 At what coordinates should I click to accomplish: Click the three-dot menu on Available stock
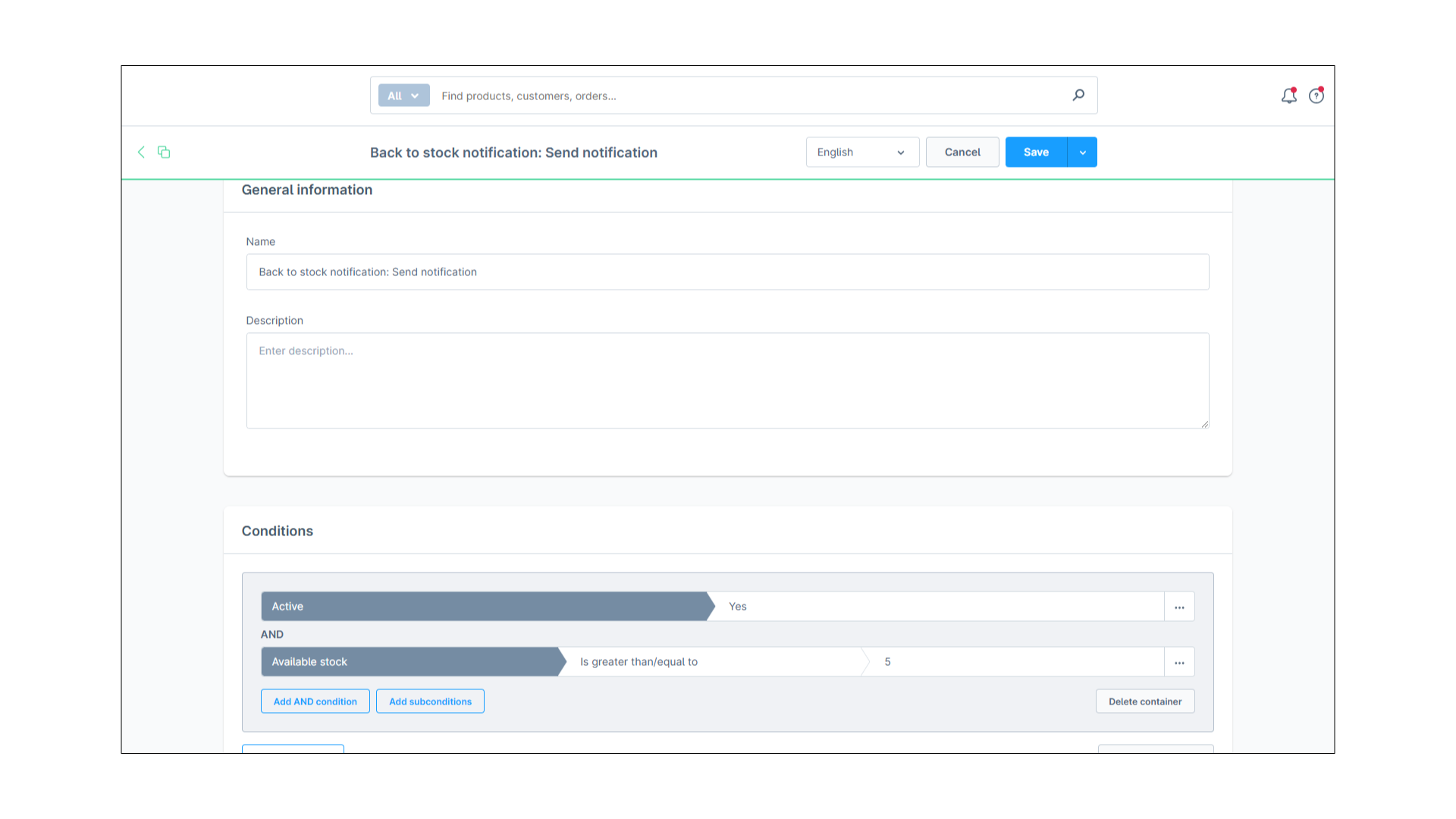click(x=1179, y=661)
